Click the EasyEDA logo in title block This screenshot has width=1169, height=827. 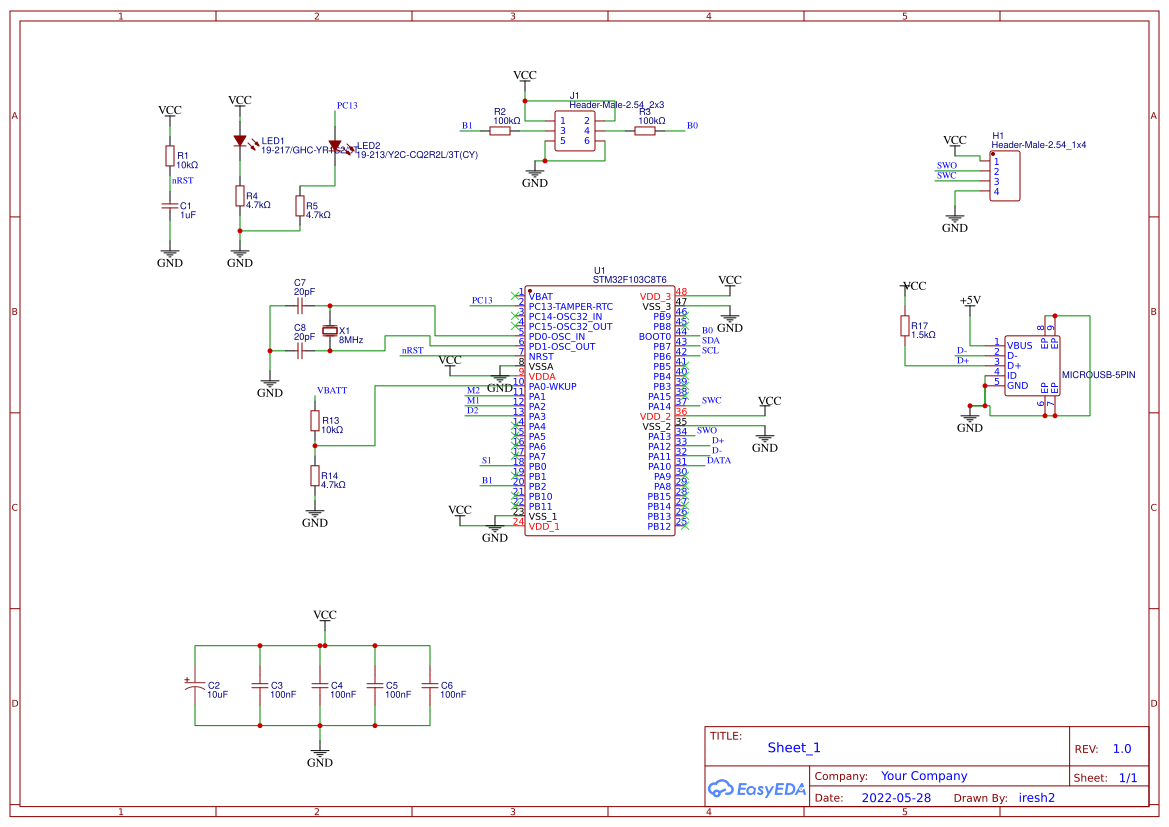point(757,789)
